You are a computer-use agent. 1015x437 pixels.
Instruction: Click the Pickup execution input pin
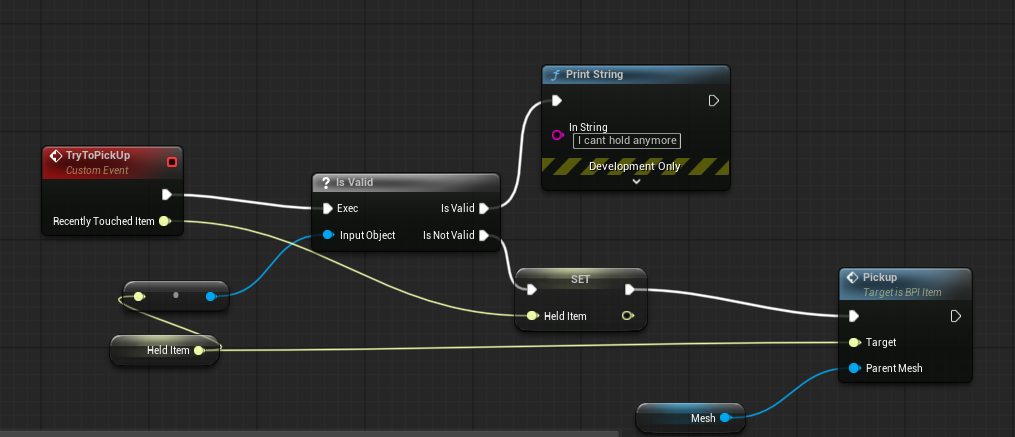pos(854,316)
